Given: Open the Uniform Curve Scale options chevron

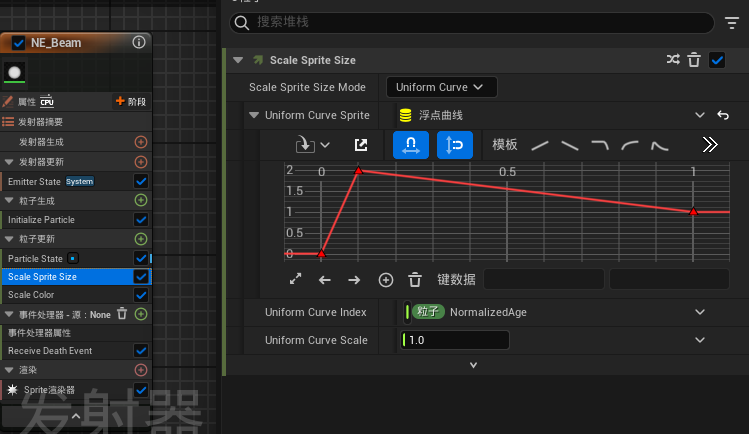Looking at the screenshot, I should [x=700, y=340].
